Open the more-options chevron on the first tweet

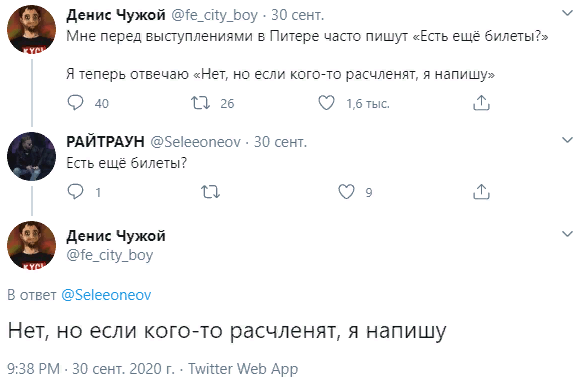coord(567,13)
